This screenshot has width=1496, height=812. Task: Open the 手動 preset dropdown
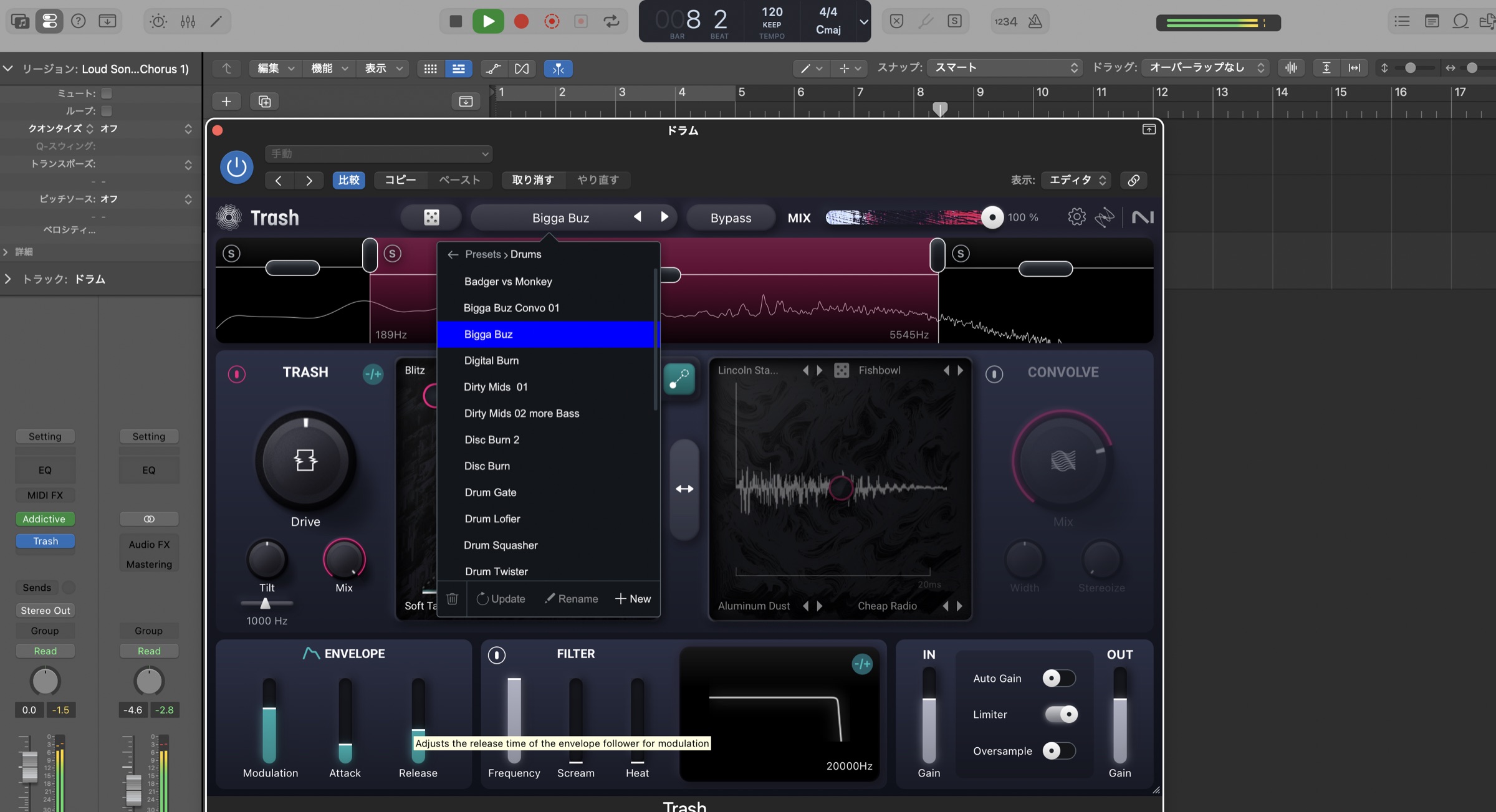point(378,153)
